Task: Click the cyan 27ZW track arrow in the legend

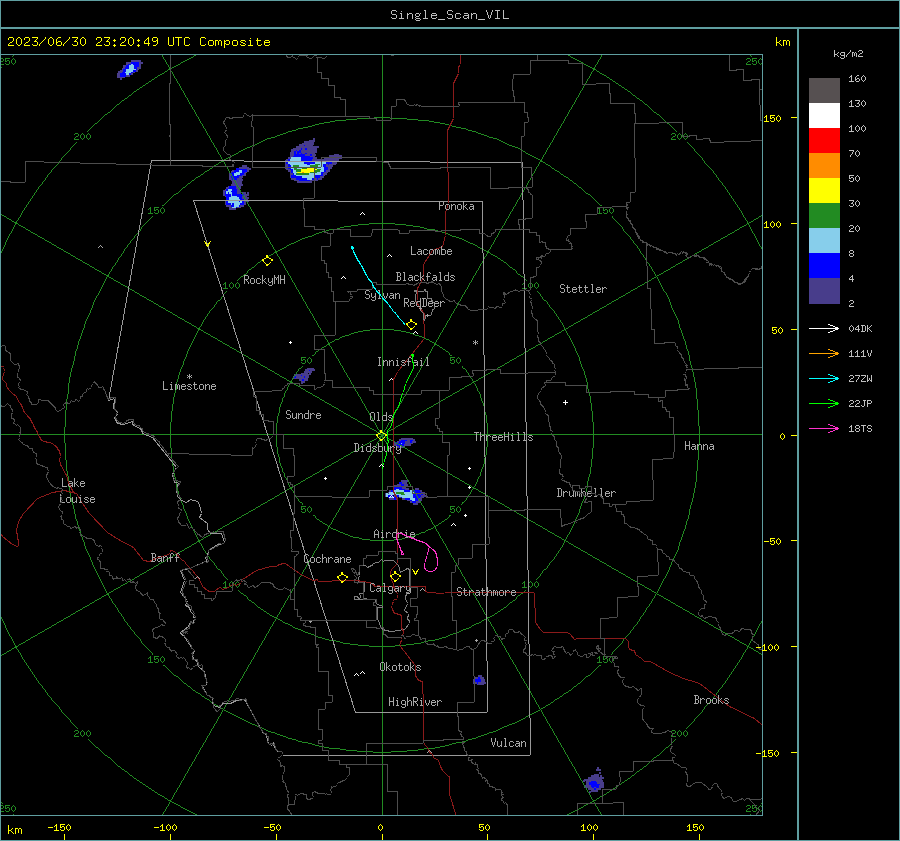Action: [824, 378]
